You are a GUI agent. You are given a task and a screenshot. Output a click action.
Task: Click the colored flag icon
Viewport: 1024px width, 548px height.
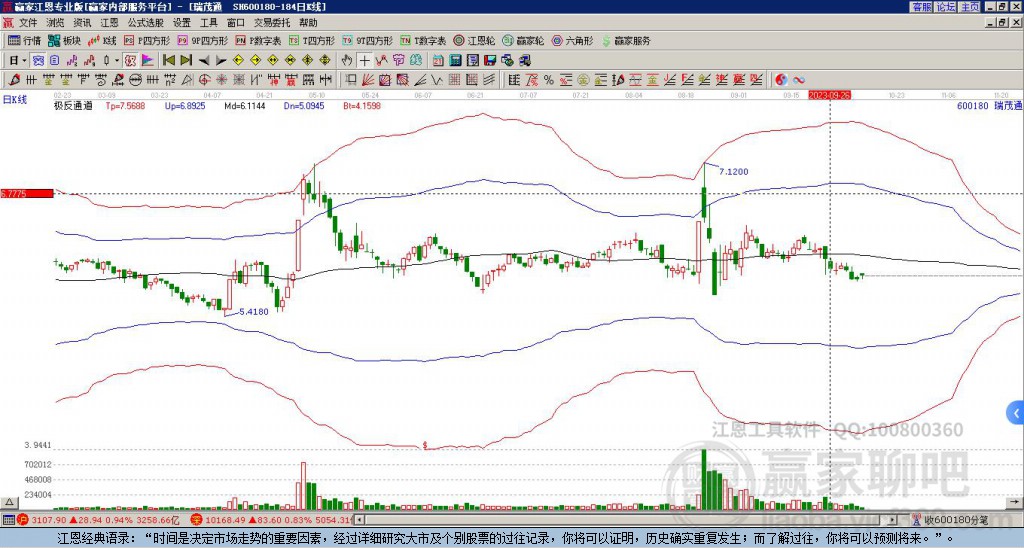click(x=148, y=61)
